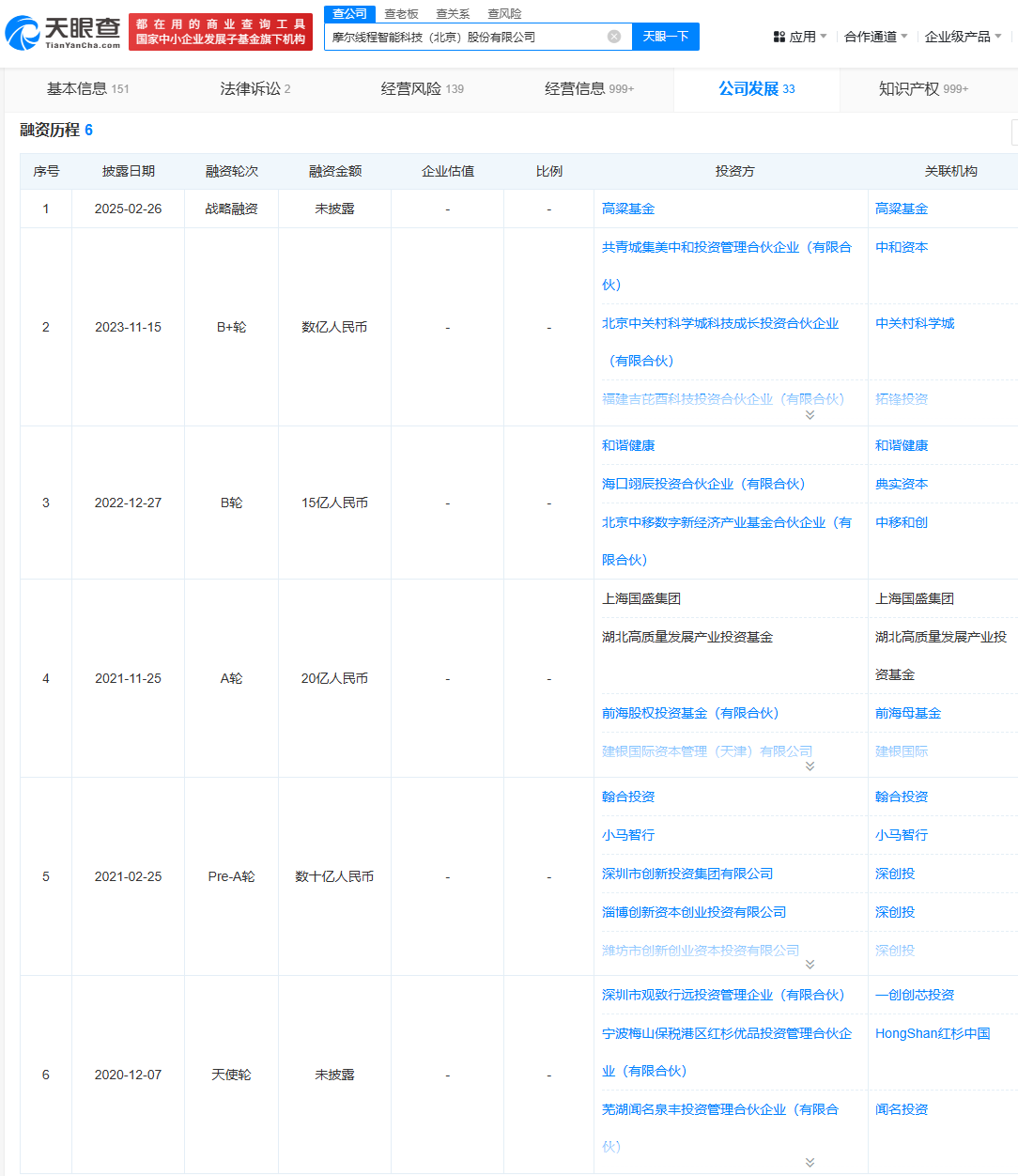The height and width of the screenshot is (1176, 1018).
Task: Open the 中移和创 institution link
Action: click(x=902, y=522)
